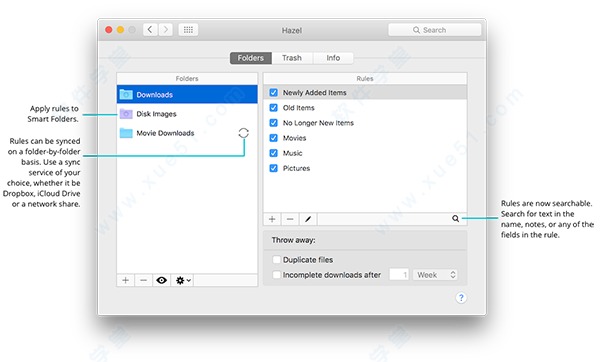
Task: Open the Info tab
Action: pyautogui.click(x=333, y=58)
